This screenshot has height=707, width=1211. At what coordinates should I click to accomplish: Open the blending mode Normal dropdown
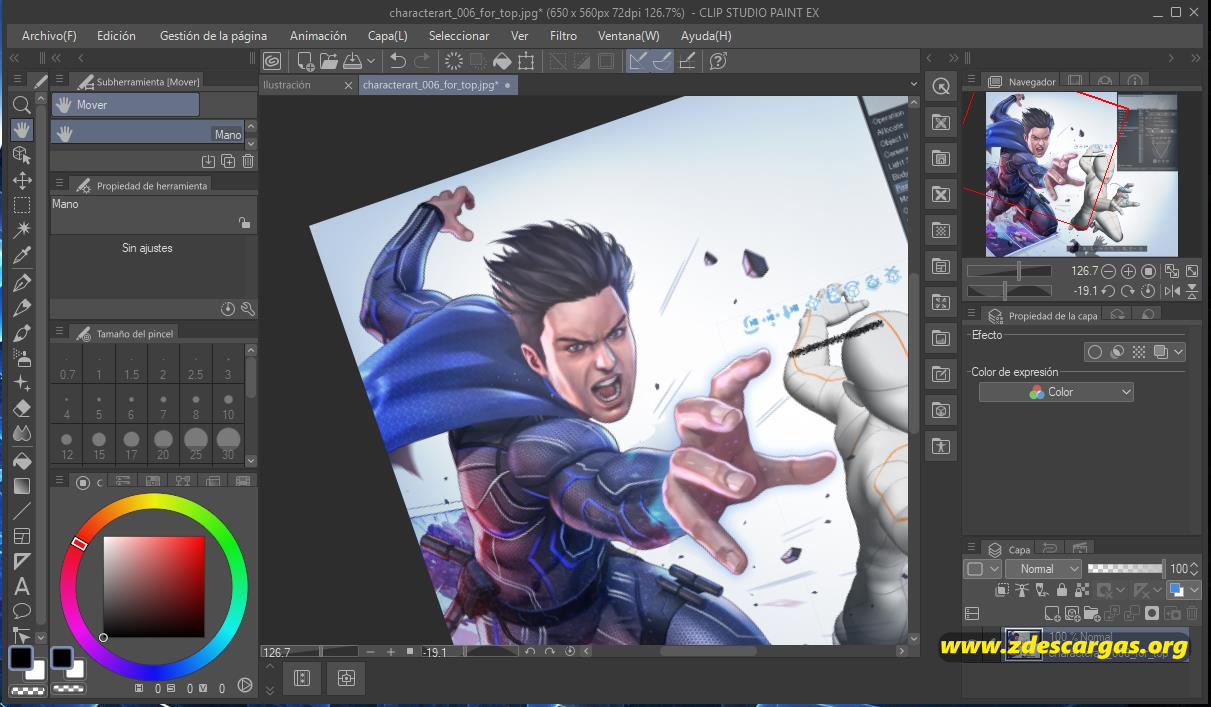[1044, 568]
